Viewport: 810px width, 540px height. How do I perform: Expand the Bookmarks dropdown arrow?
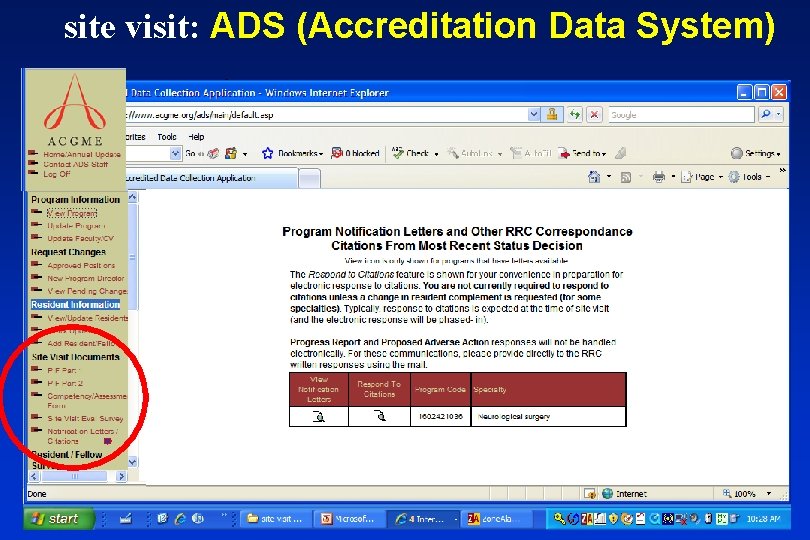(x=321, y=154)
